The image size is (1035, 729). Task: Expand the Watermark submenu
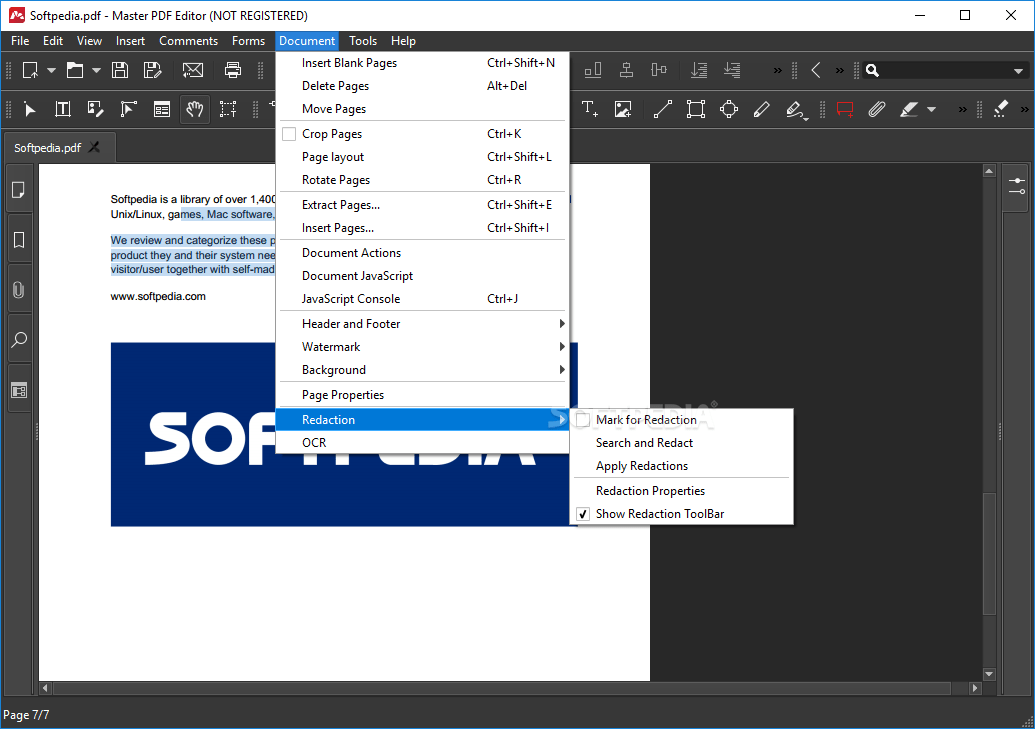(330, 346)
